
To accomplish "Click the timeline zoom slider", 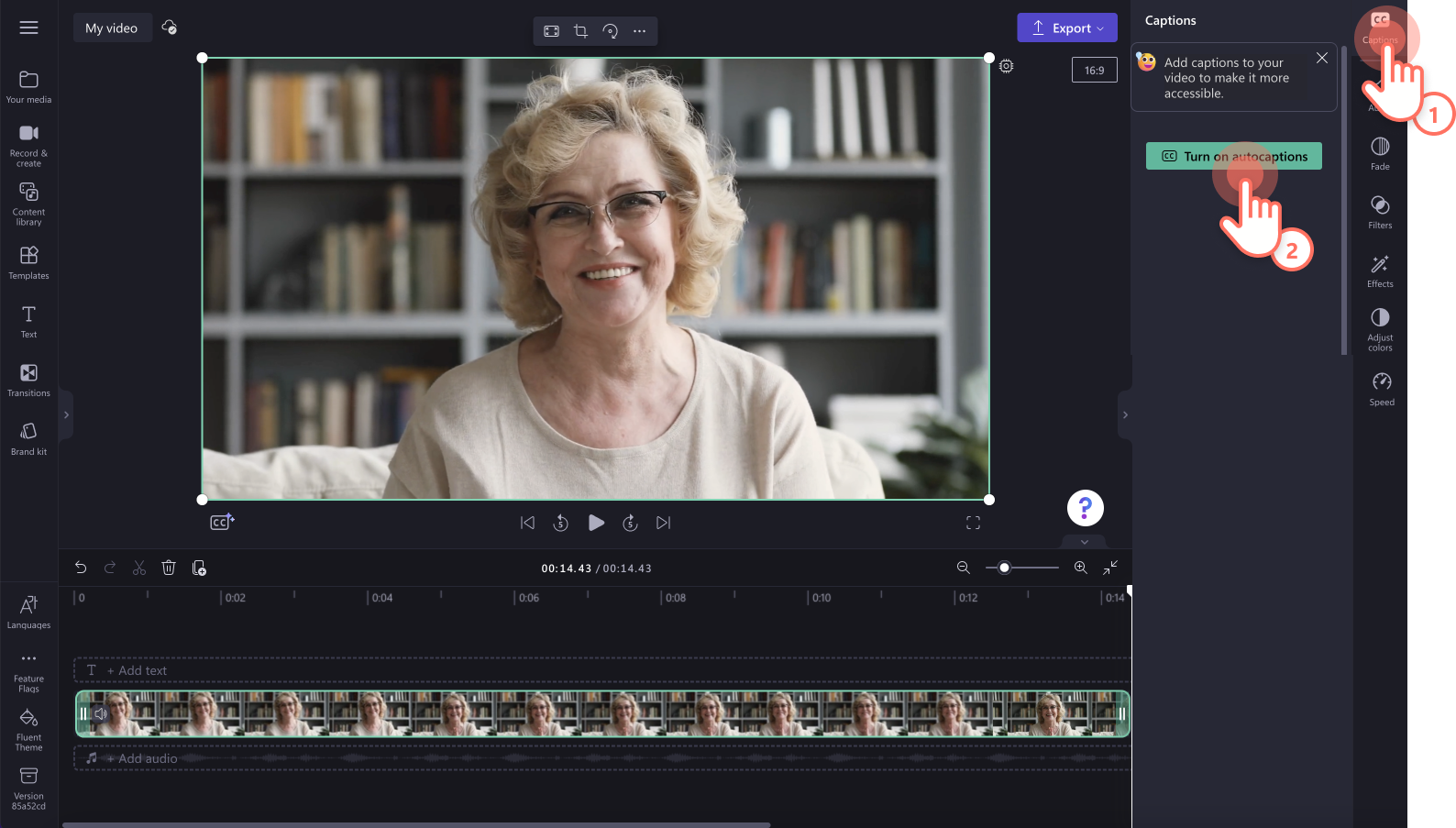I will point(1022,568).
